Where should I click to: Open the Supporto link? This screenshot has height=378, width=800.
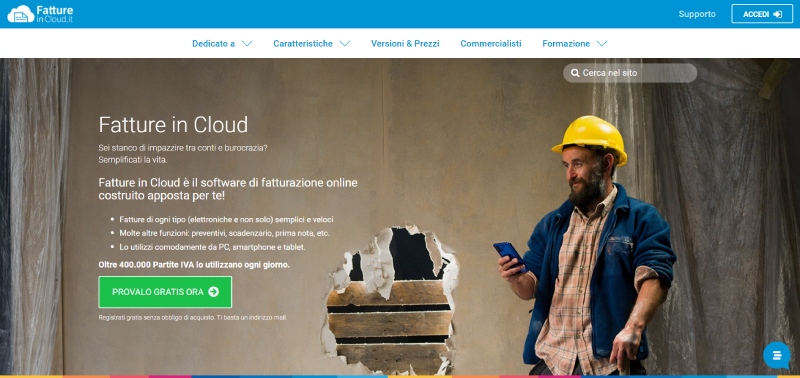point(697,14)
